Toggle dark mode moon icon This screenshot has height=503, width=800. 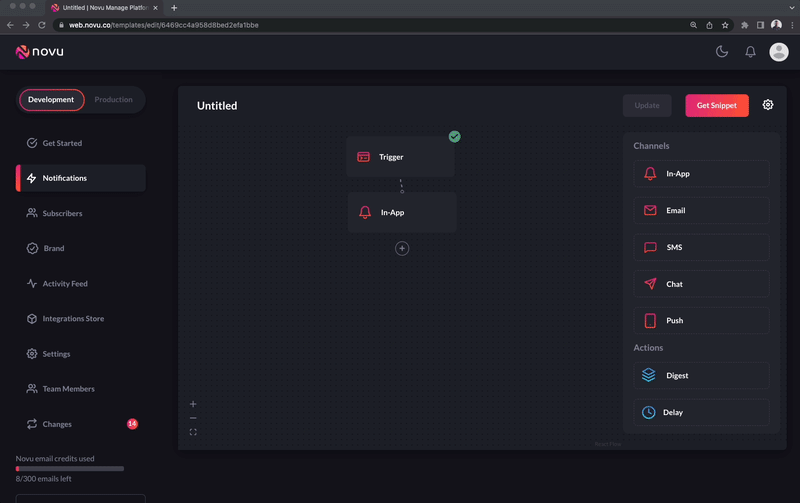721,52
